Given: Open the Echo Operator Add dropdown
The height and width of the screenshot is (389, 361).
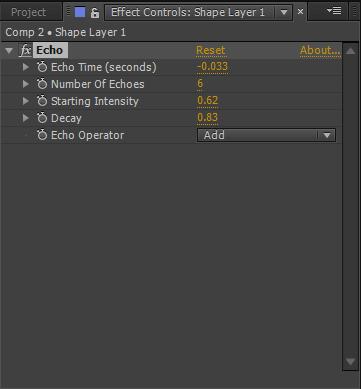Looking at the screenshot, I should 266,135.
